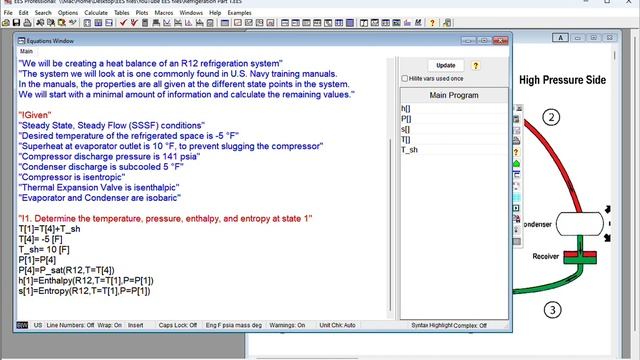Image resolution: width=640 pixels, height=360 pixels.
Task: Click the toolbar icon just left of Help
Action: coord(418,23)
